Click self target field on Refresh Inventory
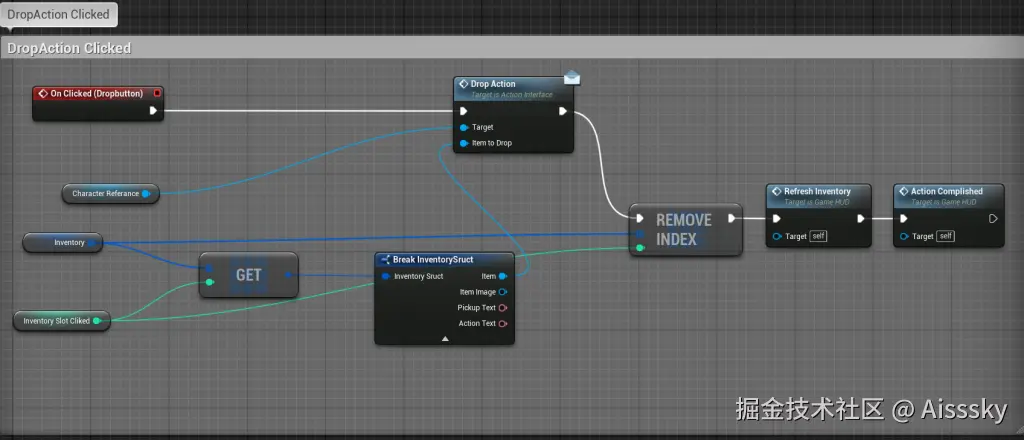The image size is (1024, 440). (818, 236)
